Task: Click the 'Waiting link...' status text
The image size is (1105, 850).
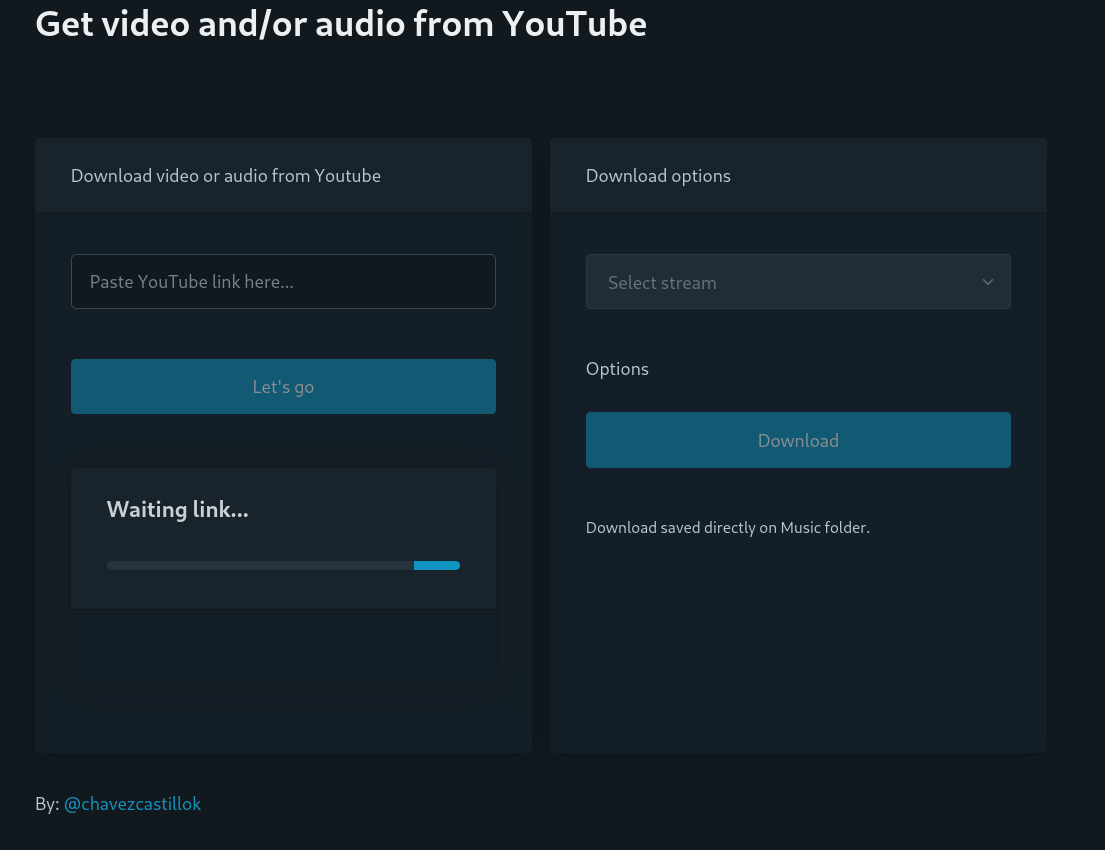Action: pos(178,509)
